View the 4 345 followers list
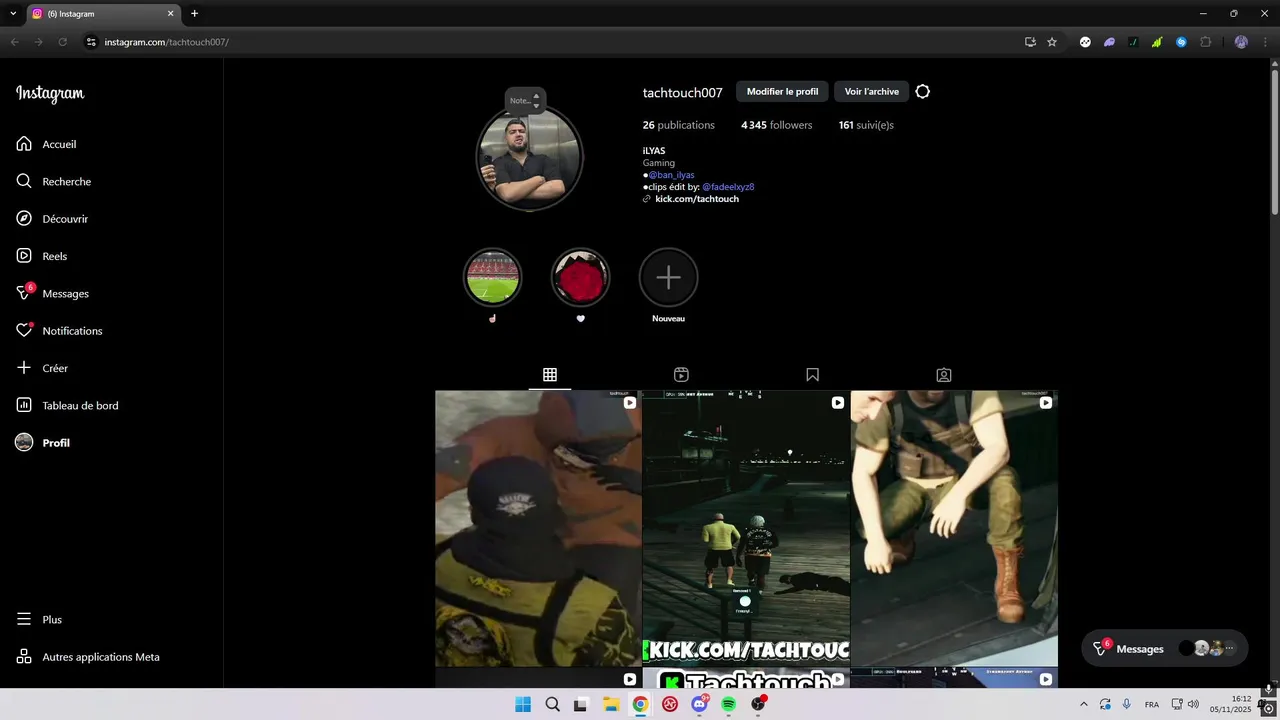1280x720 pixels. tap(776, 125)
